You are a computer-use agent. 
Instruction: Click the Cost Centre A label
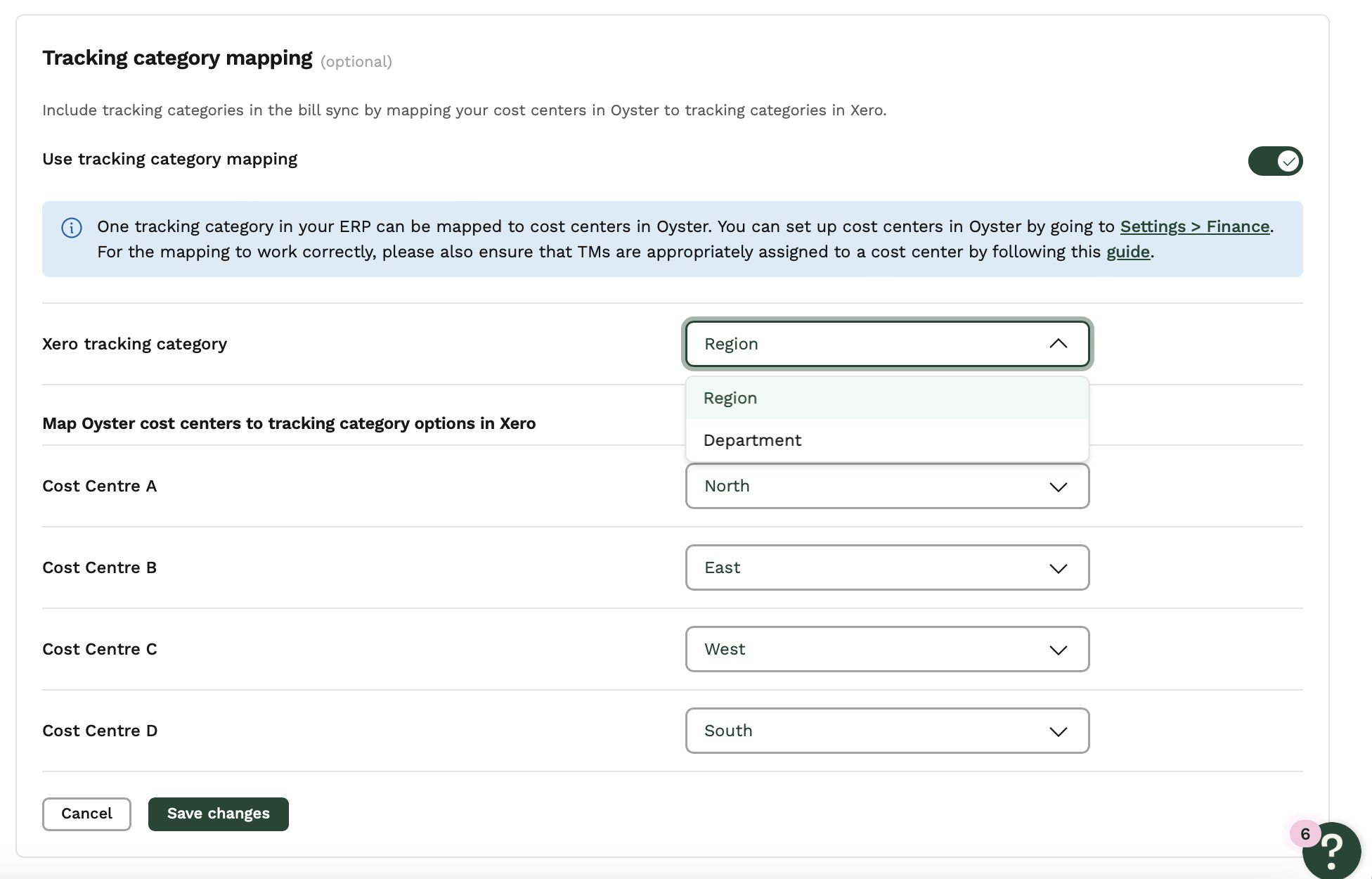99,486
